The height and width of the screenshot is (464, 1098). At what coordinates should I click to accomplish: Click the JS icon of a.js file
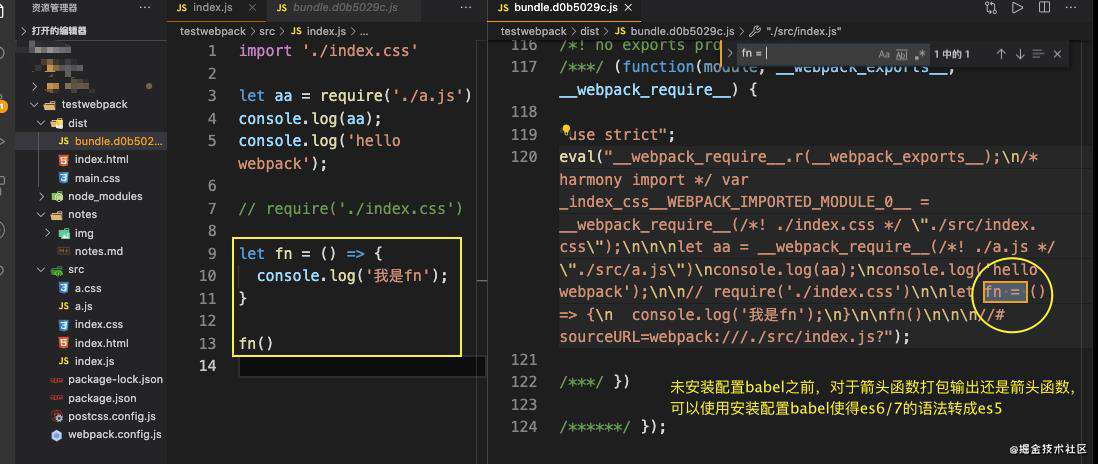[x=64, y=306]
